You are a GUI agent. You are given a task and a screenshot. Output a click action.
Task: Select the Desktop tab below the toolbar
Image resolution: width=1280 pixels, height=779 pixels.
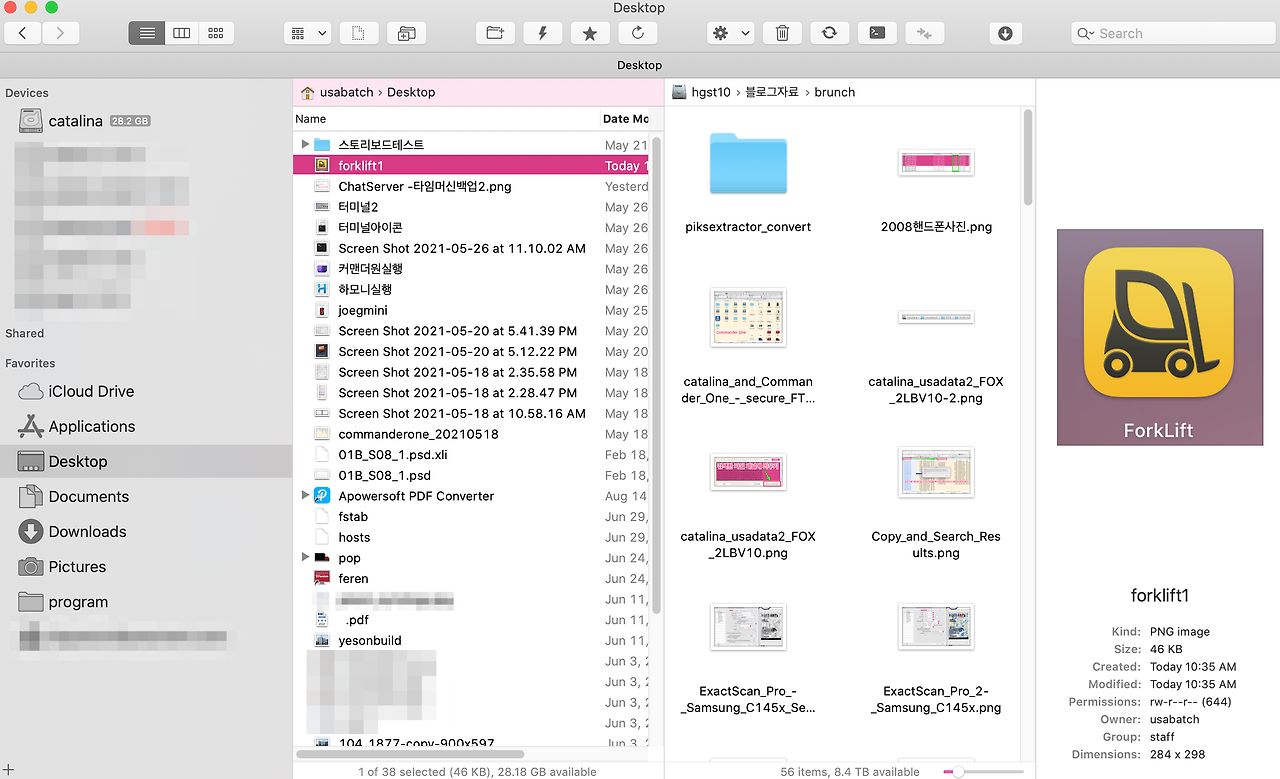point(640,65)
